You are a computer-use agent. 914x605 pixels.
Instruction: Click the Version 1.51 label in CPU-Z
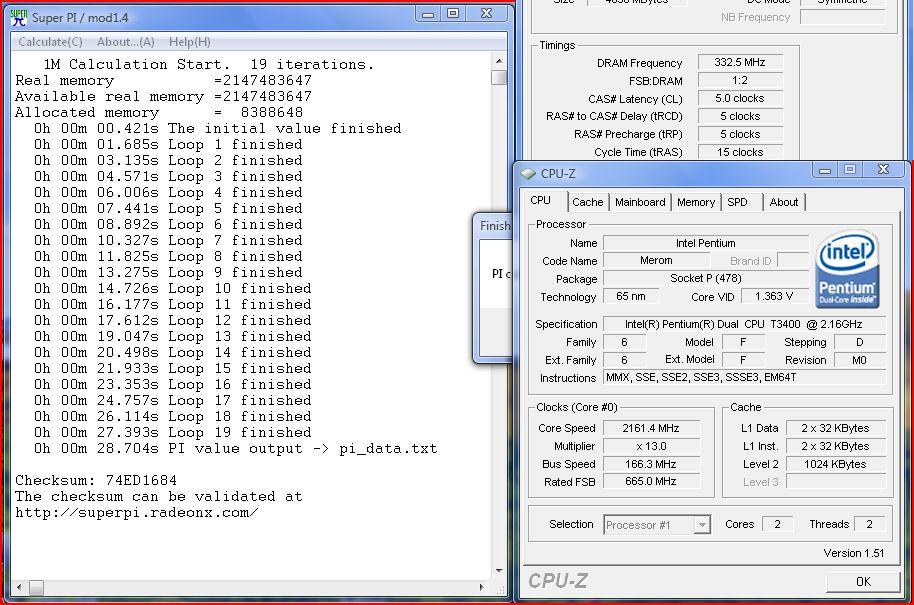pos(853,553)
